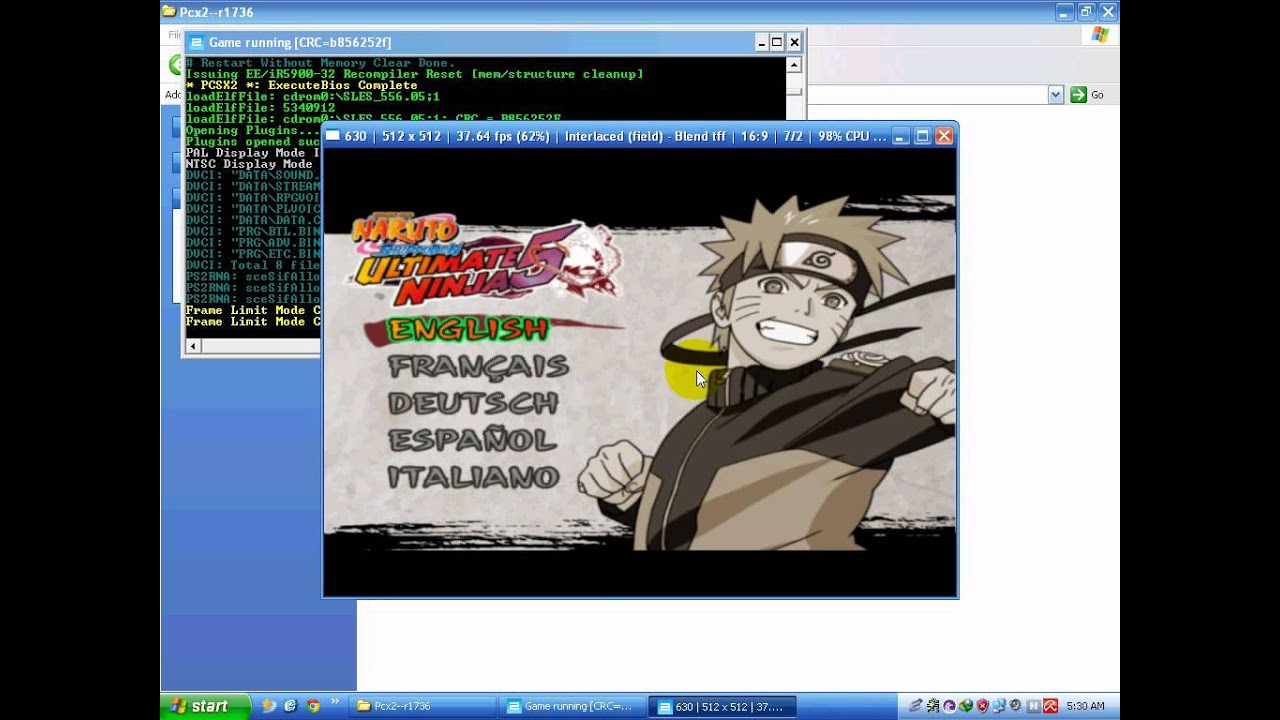Click the gray N tray icon
Screen dimensions: 1280x720
[x=1034, y=706]
